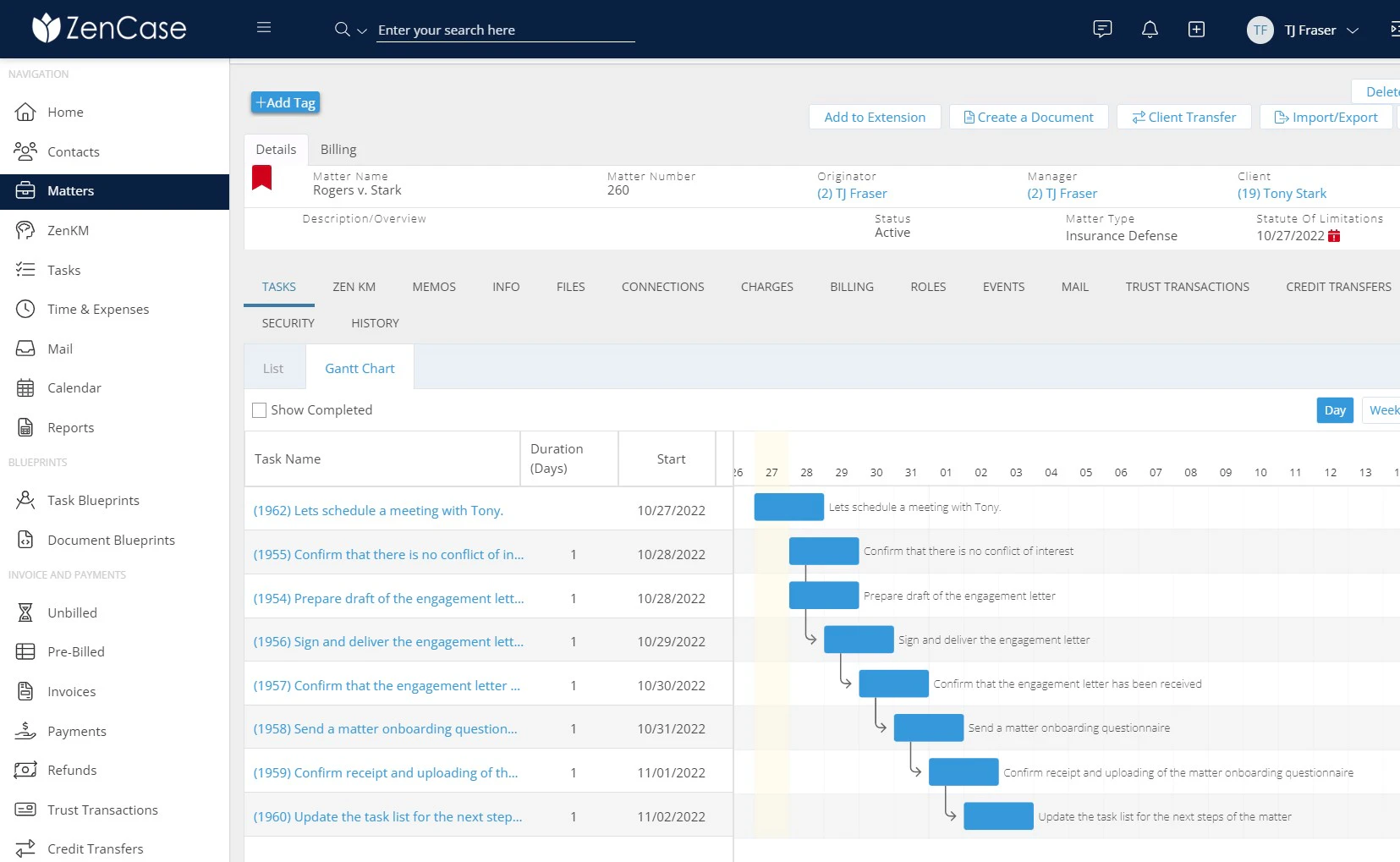
Task: Click the Add Tag button
Action: [x=285, y=102]
